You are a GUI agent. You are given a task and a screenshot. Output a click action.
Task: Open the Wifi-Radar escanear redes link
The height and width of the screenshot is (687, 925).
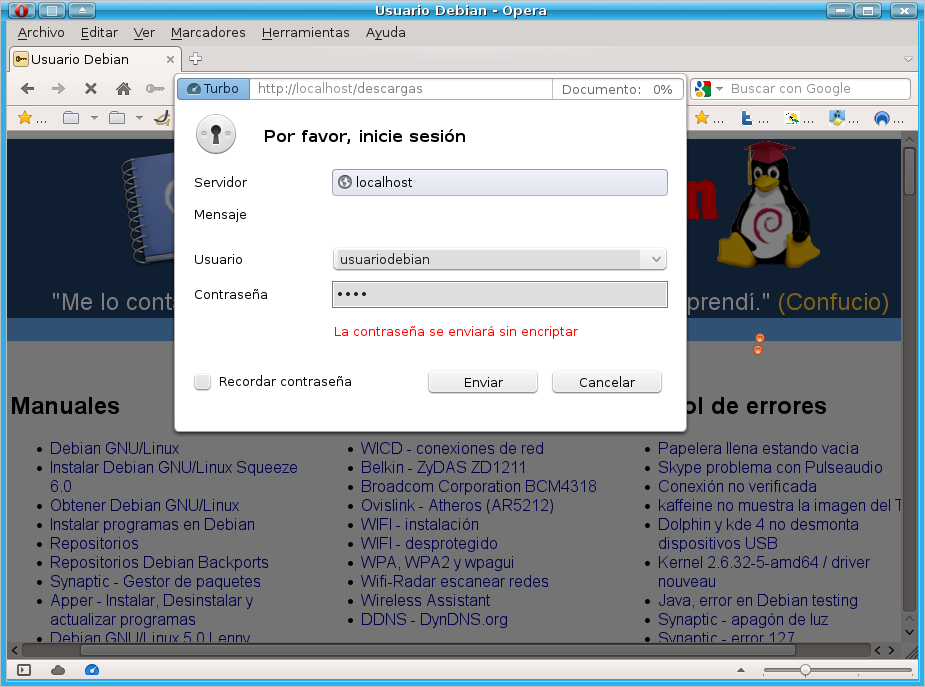(x=454, y=581)
